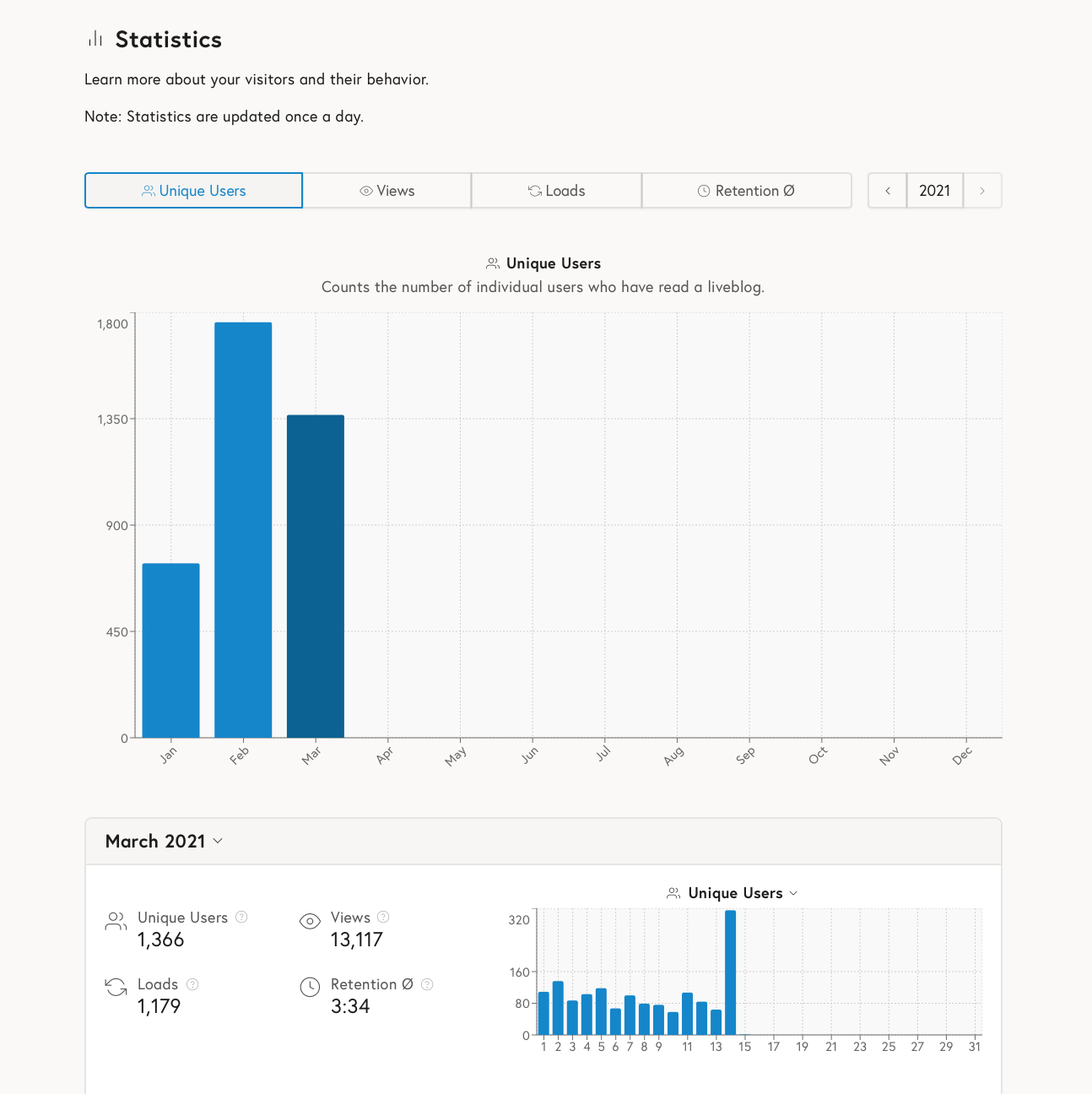Screen dimensions: 1092x1094
Task: Click the next year chevron
Action: [x=982, y=191]
